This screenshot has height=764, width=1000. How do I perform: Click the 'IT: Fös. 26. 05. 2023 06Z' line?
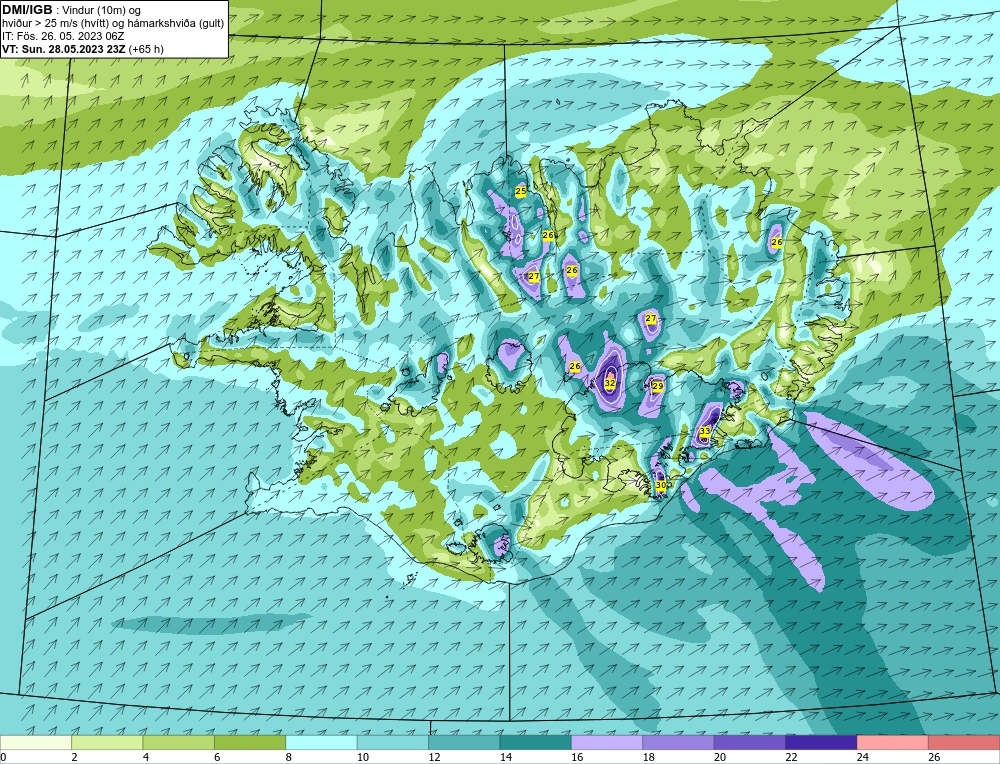63,36
